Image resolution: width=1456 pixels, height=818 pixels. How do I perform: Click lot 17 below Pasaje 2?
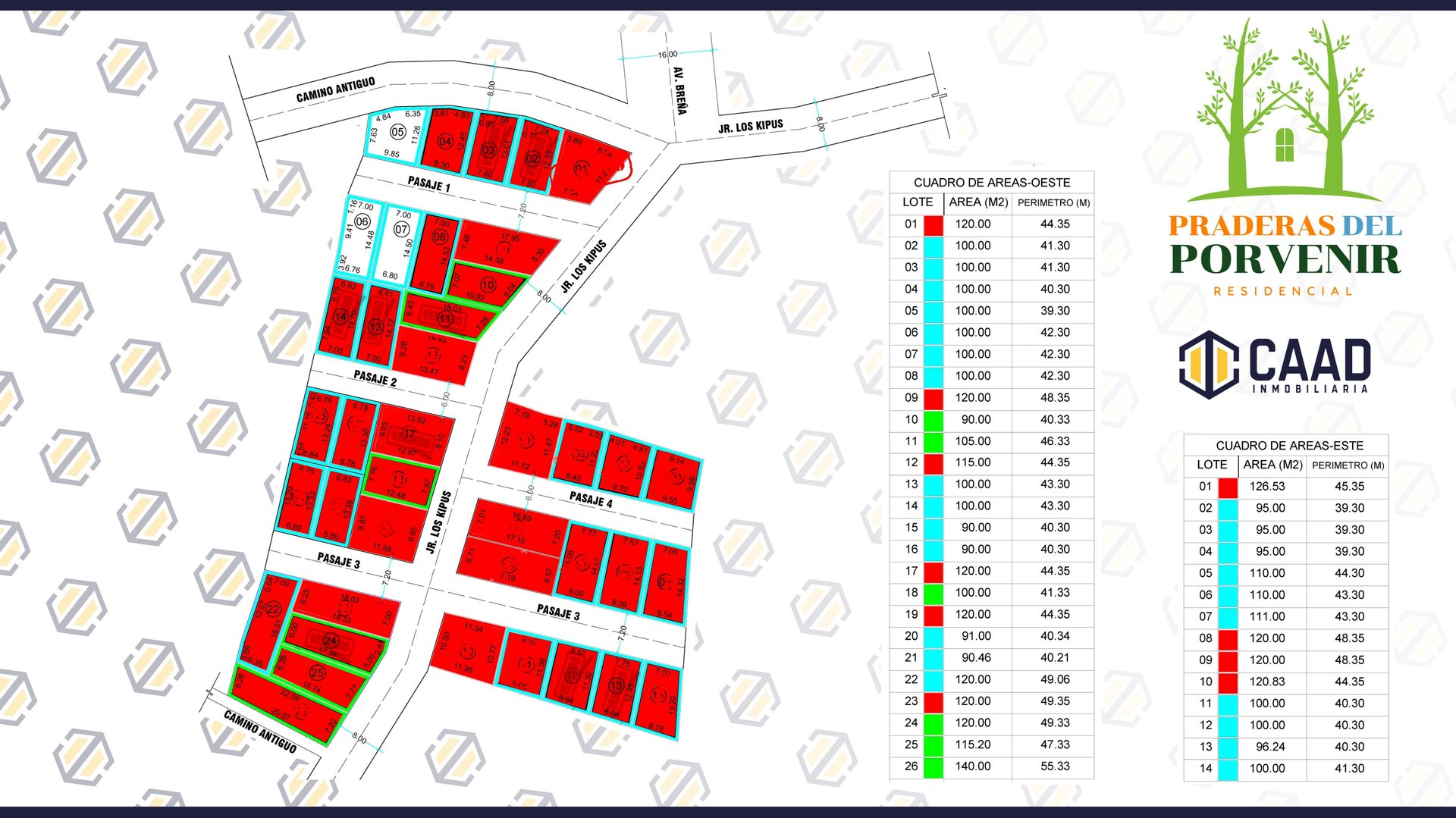pos(413,434)
